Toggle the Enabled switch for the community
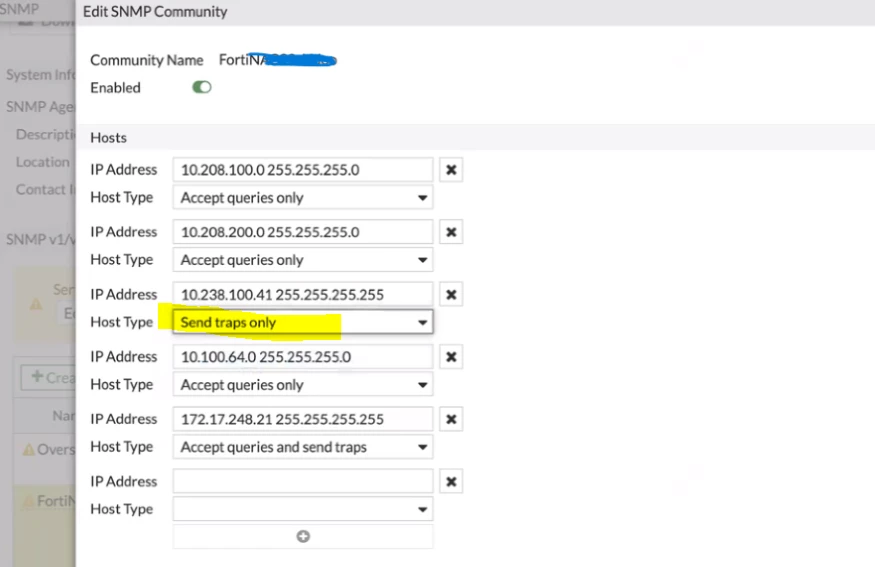The width and height of the screenshot is (875, 567). 201,87
